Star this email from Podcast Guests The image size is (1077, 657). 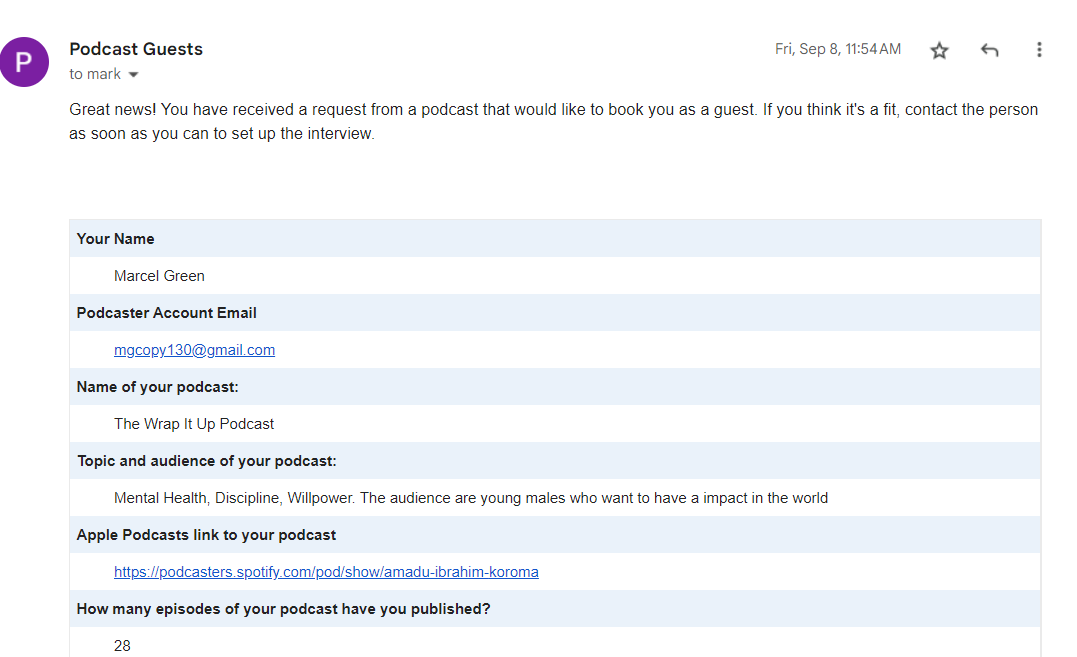tap(939, 50)
